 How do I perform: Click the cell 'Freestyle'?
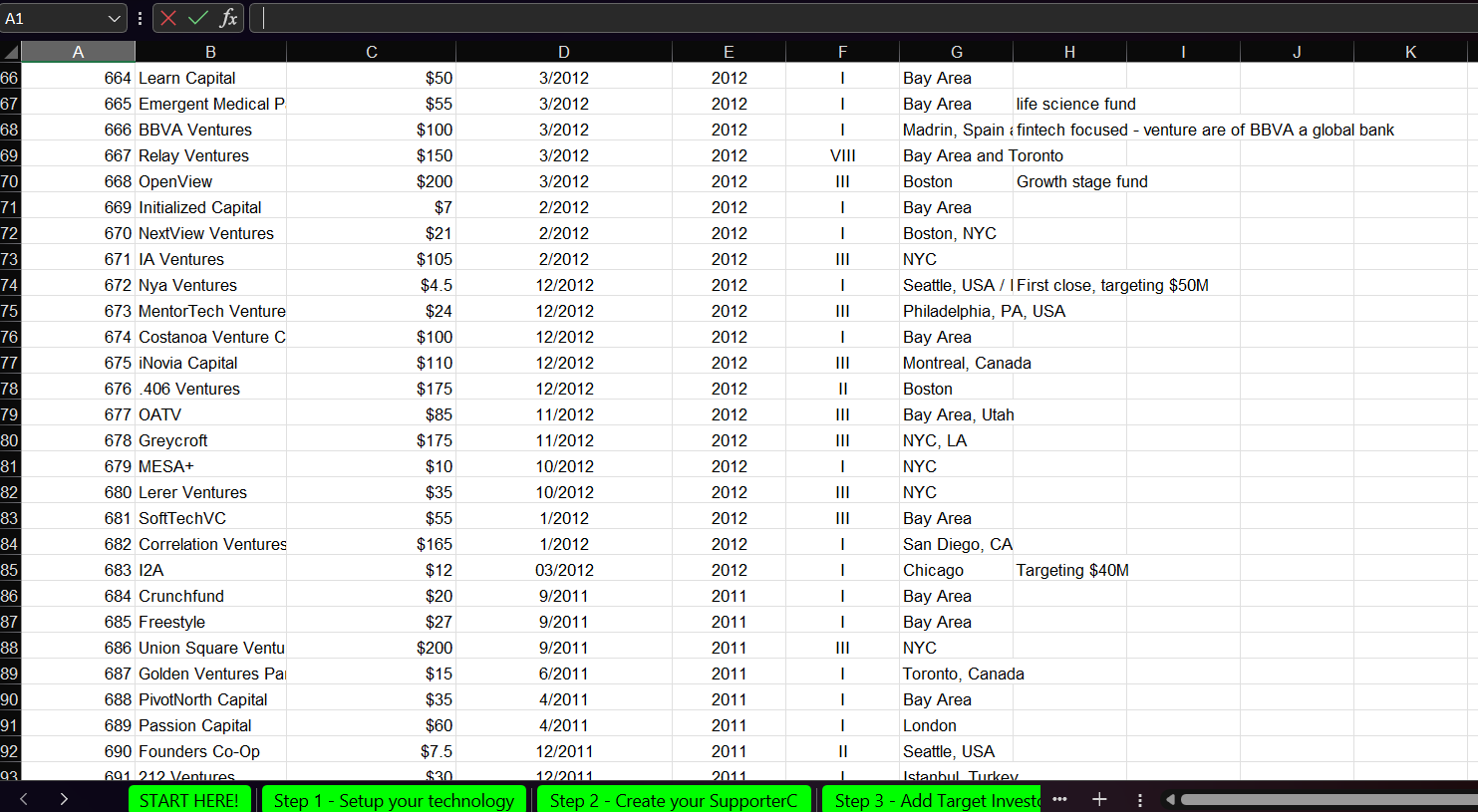210,622
